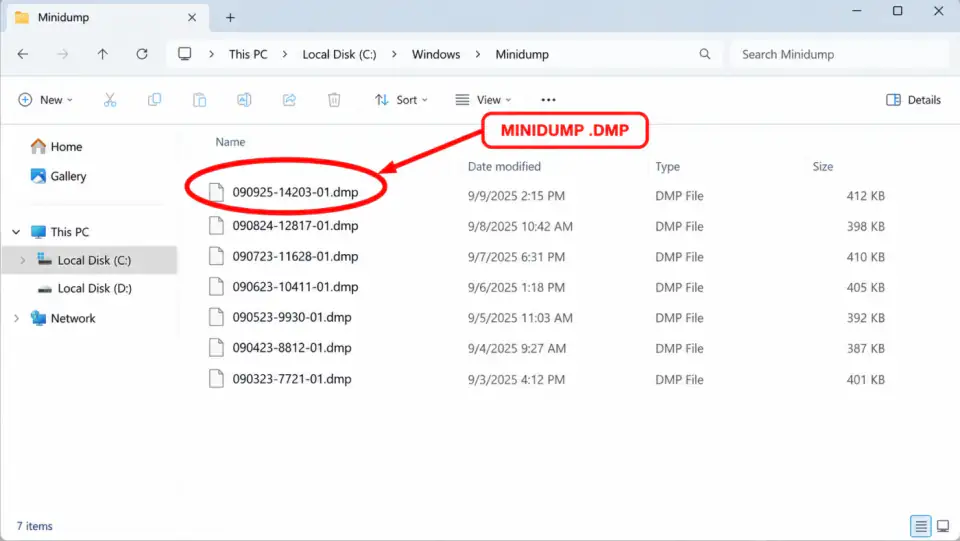
Task: Select file 090323-7721-01.dmp
Action: pyautogui.click(x=292, y=379)
